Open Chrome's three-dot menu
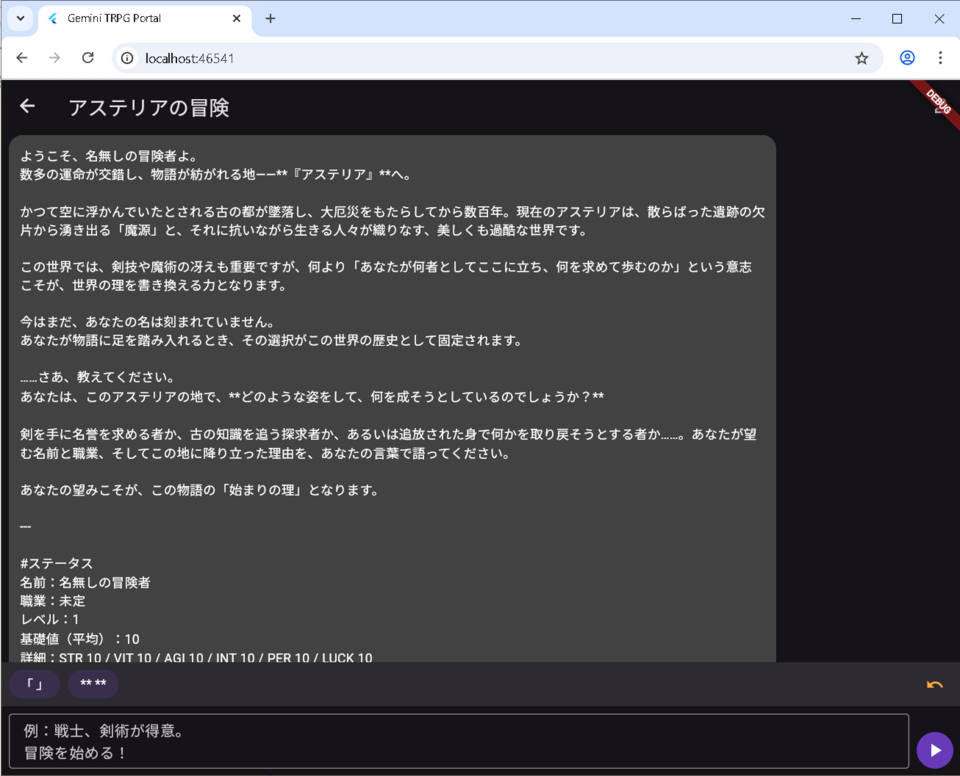This screenshot has width=960, height=776. point(940,58)
